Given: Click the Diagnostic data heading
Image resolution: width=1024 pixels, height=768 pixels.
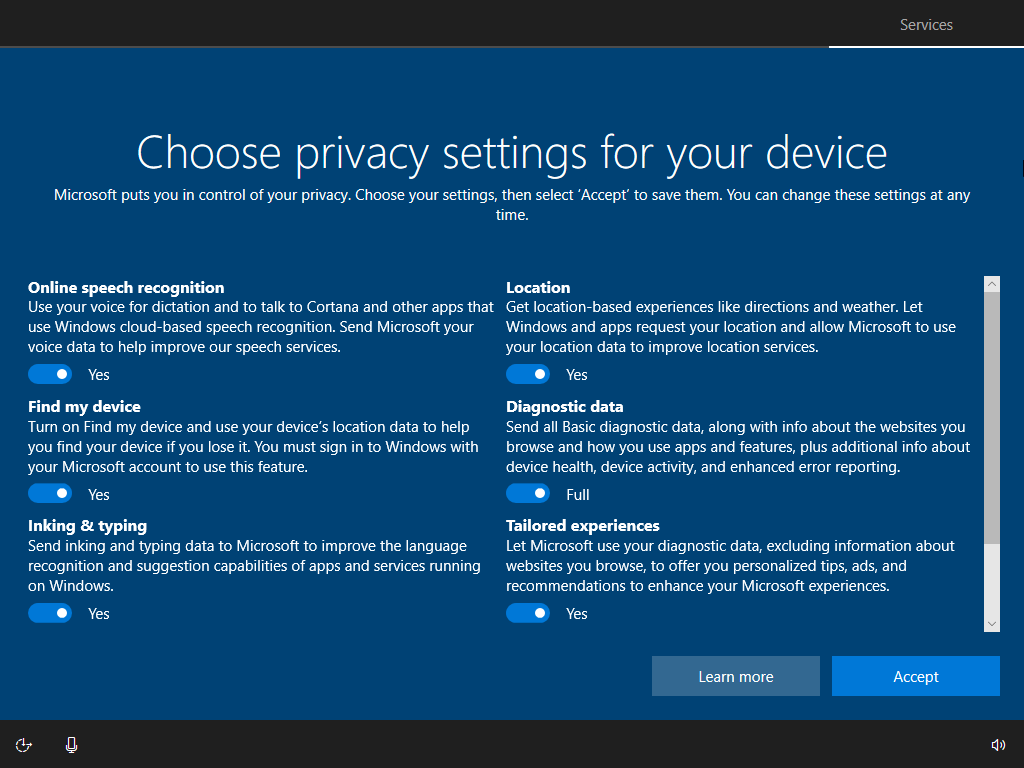Looking at the screenshot, I should (565, 406).
